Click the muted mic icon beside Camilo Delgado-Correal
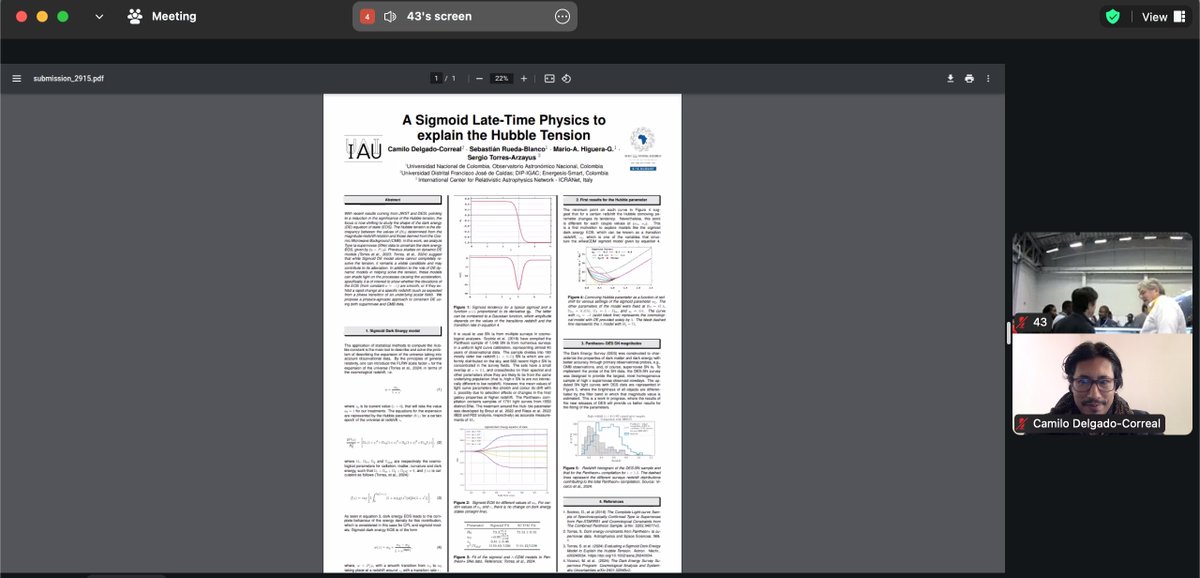 (1023, 423)
